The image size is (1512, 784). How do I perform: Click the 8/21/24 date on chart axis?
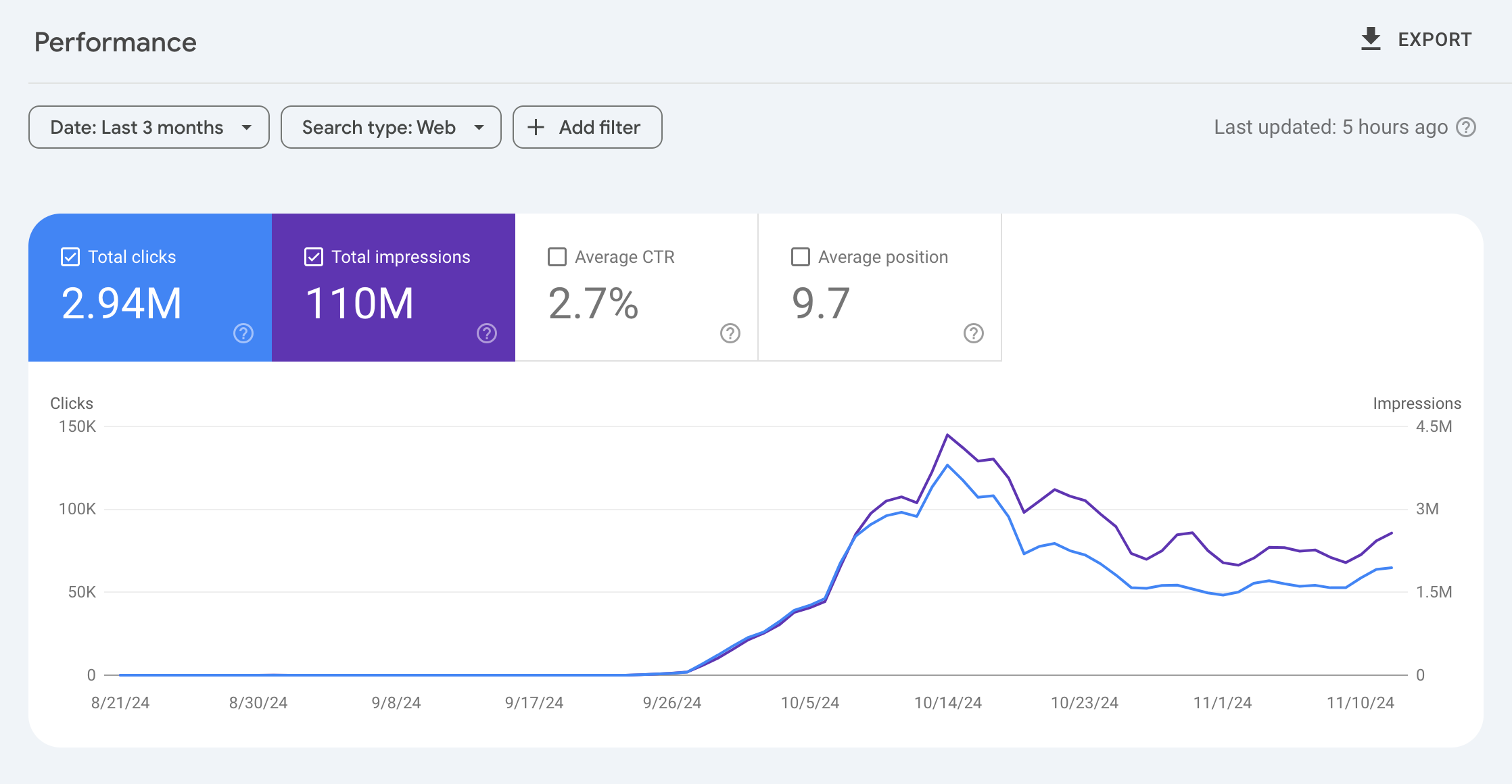pos(120,703)
